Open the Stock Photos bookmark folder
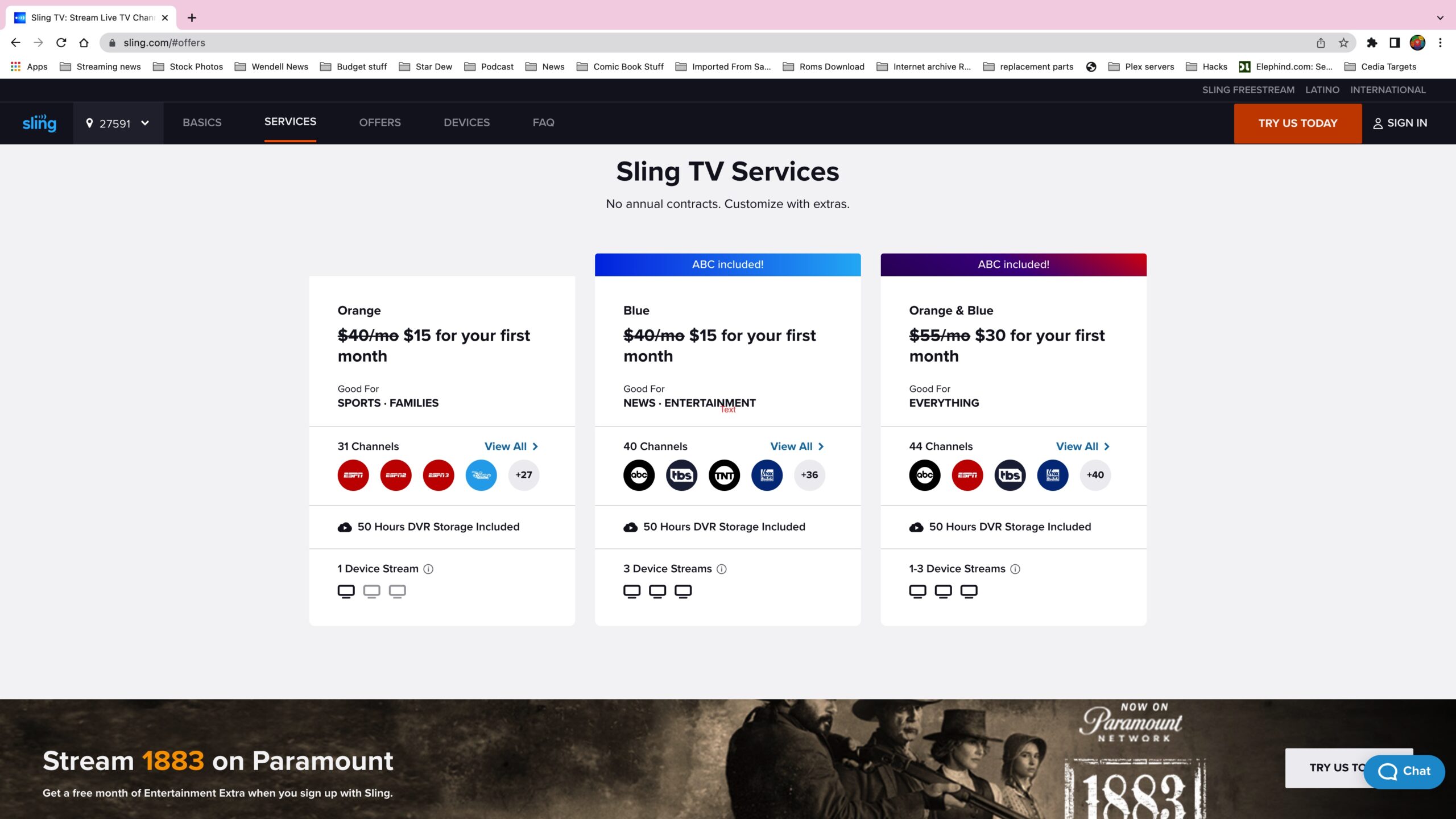The height and width of the screenshot is (819, 1456). coord(188,67)
